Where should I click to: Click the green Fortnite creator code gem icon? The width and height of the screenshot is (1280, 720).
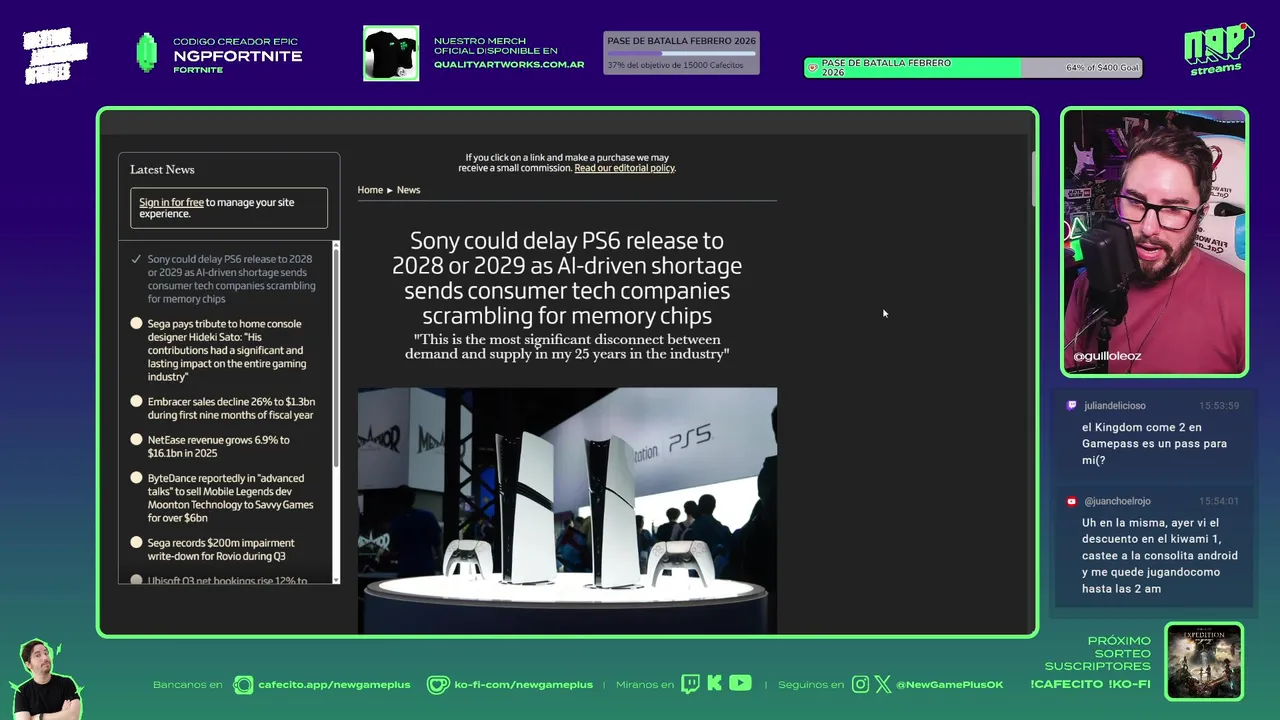point(147,53)
